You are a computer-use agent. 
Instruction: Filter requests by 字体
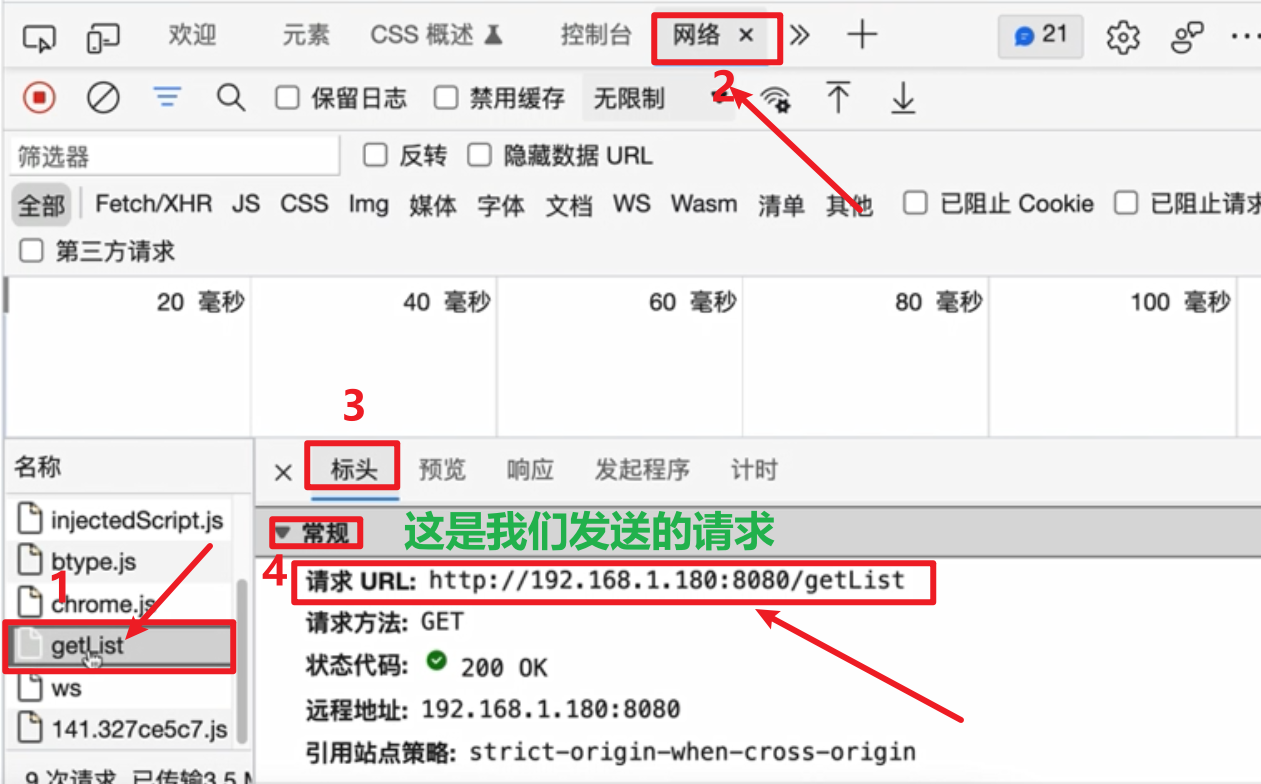[501, 205]
